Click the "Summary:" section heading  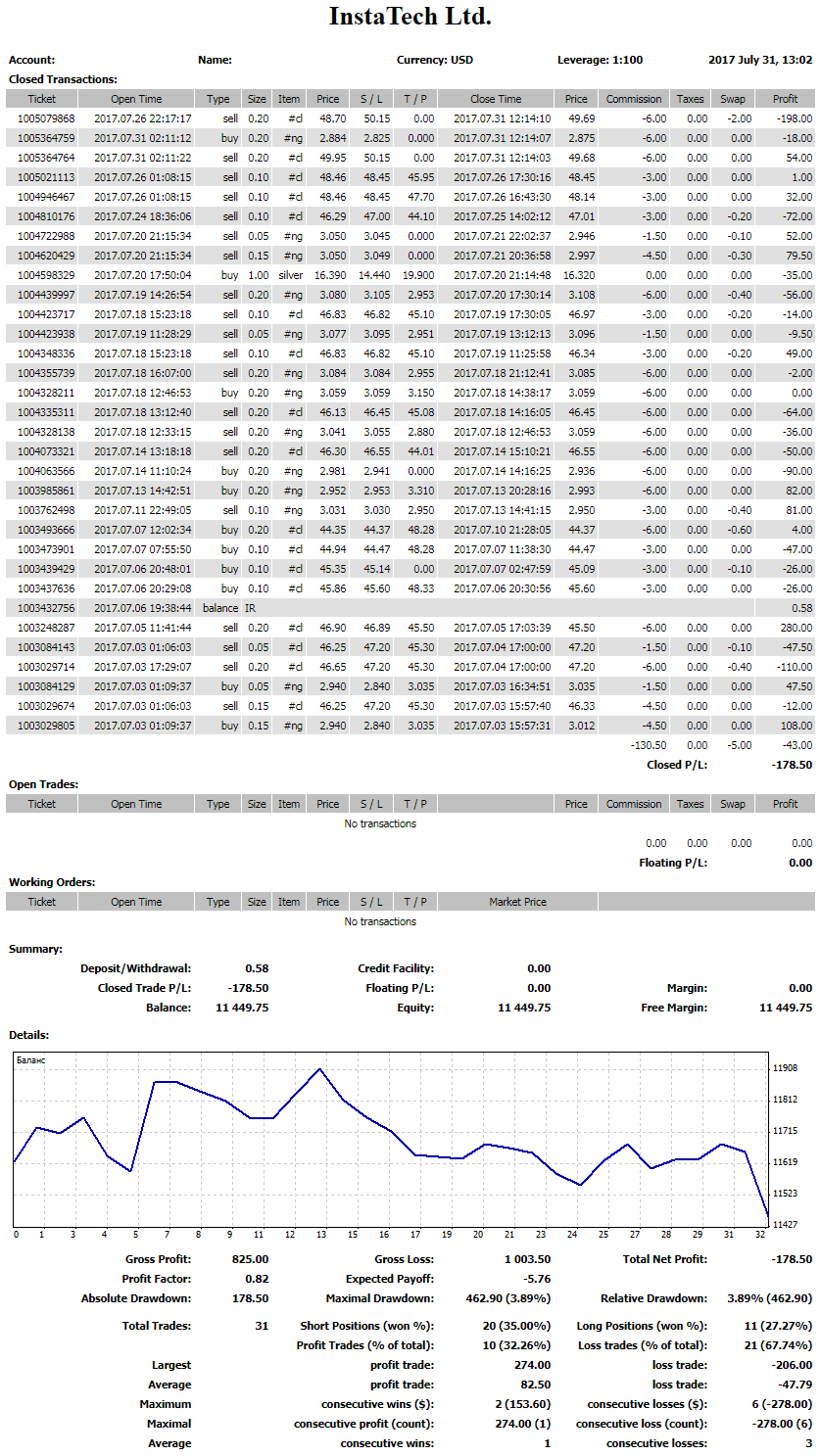coord(35,949)
